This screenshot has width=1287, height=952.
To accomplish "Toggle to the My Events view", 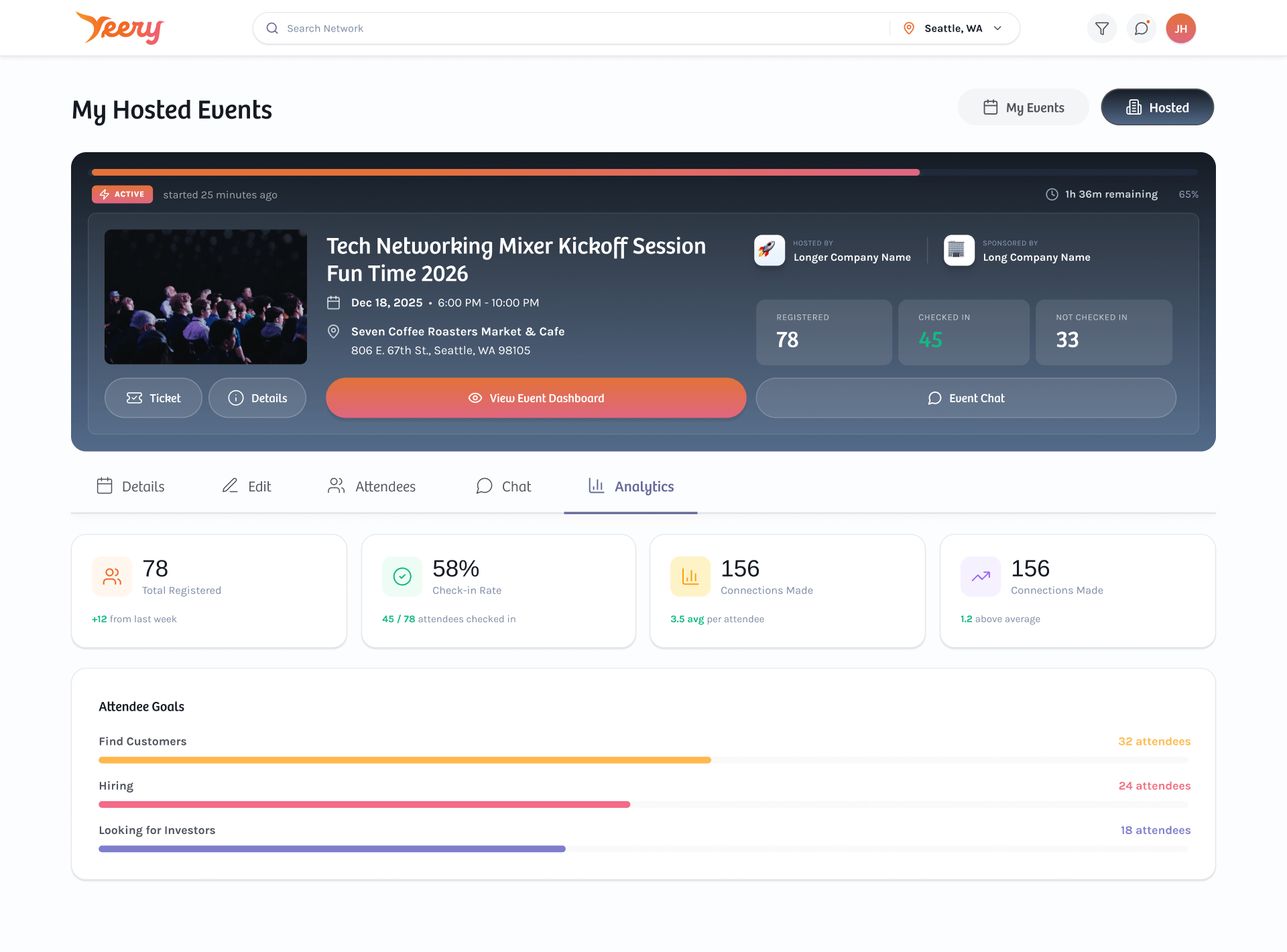I will (1022, 107).
